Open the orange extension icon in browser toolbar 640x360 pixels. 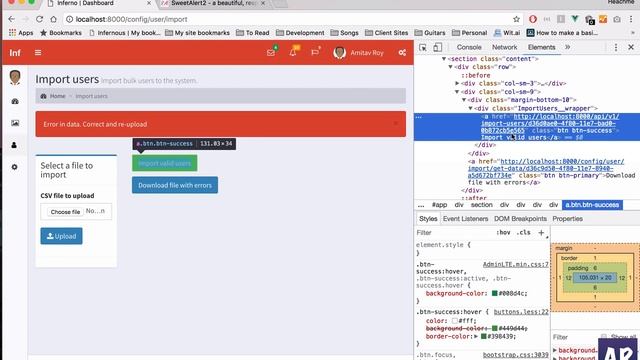603,19
